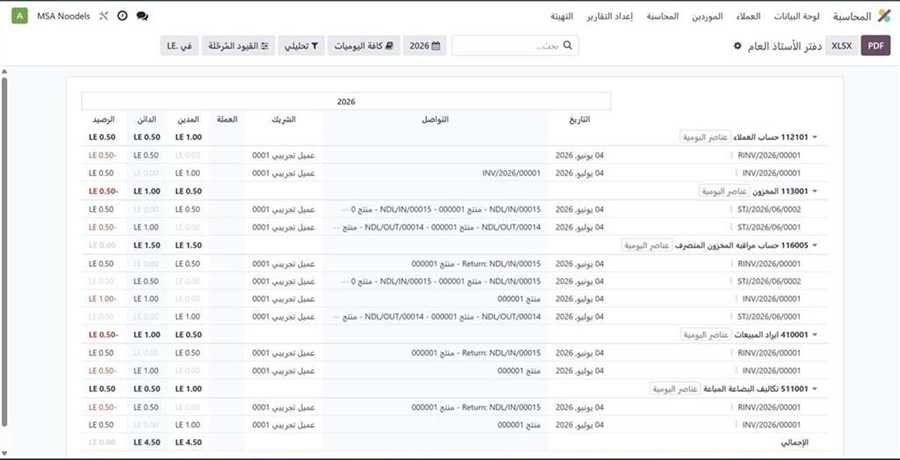Open the تحليلي analytic filter
The width and height of the screenshot is (900, 460).
click(301, 46)
